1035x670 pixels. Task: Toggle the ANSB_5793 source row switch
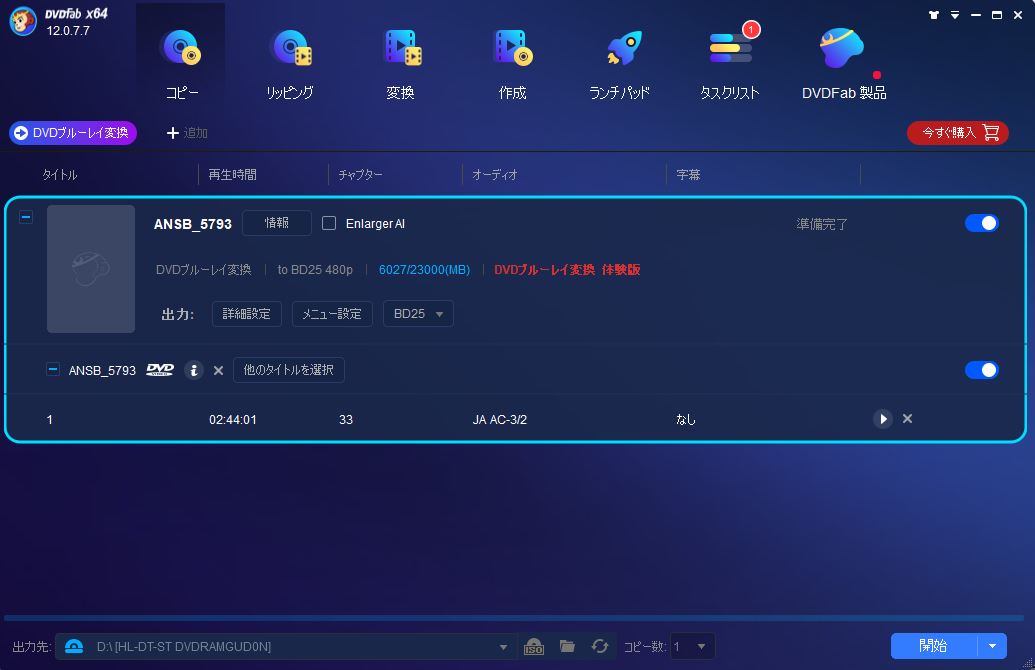point(982,370)
